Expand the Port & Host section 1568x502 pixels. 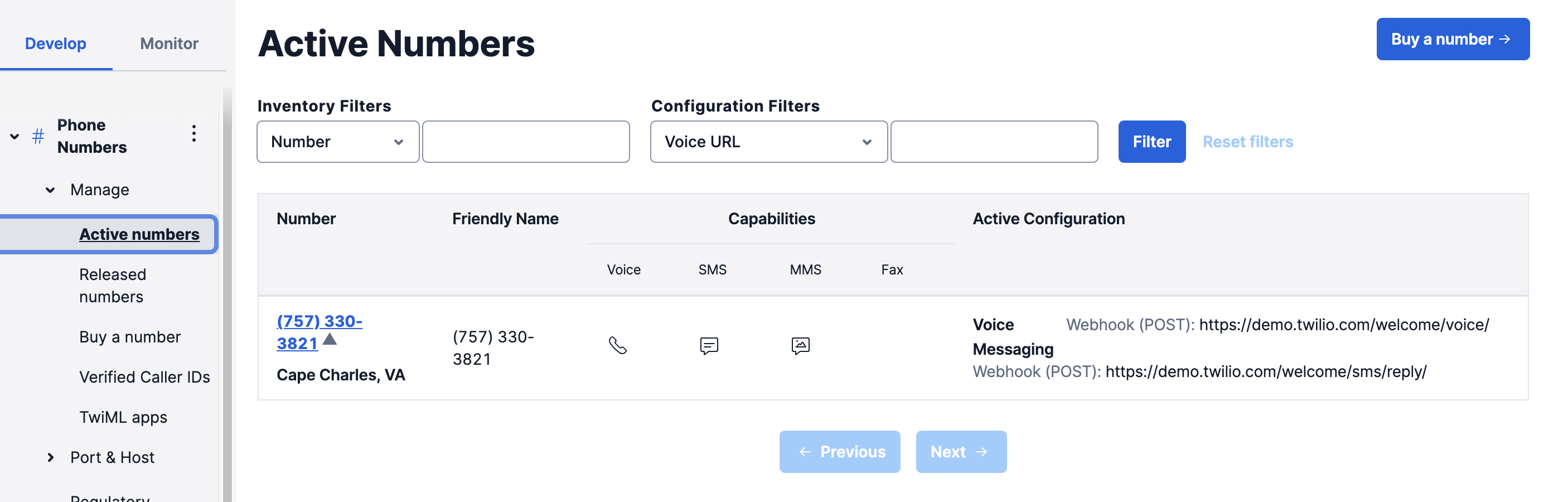[51, 457]
